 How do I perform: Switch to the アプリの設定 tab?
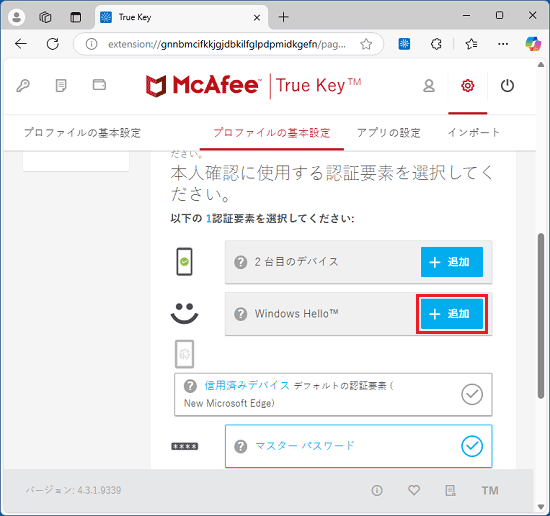389,133
